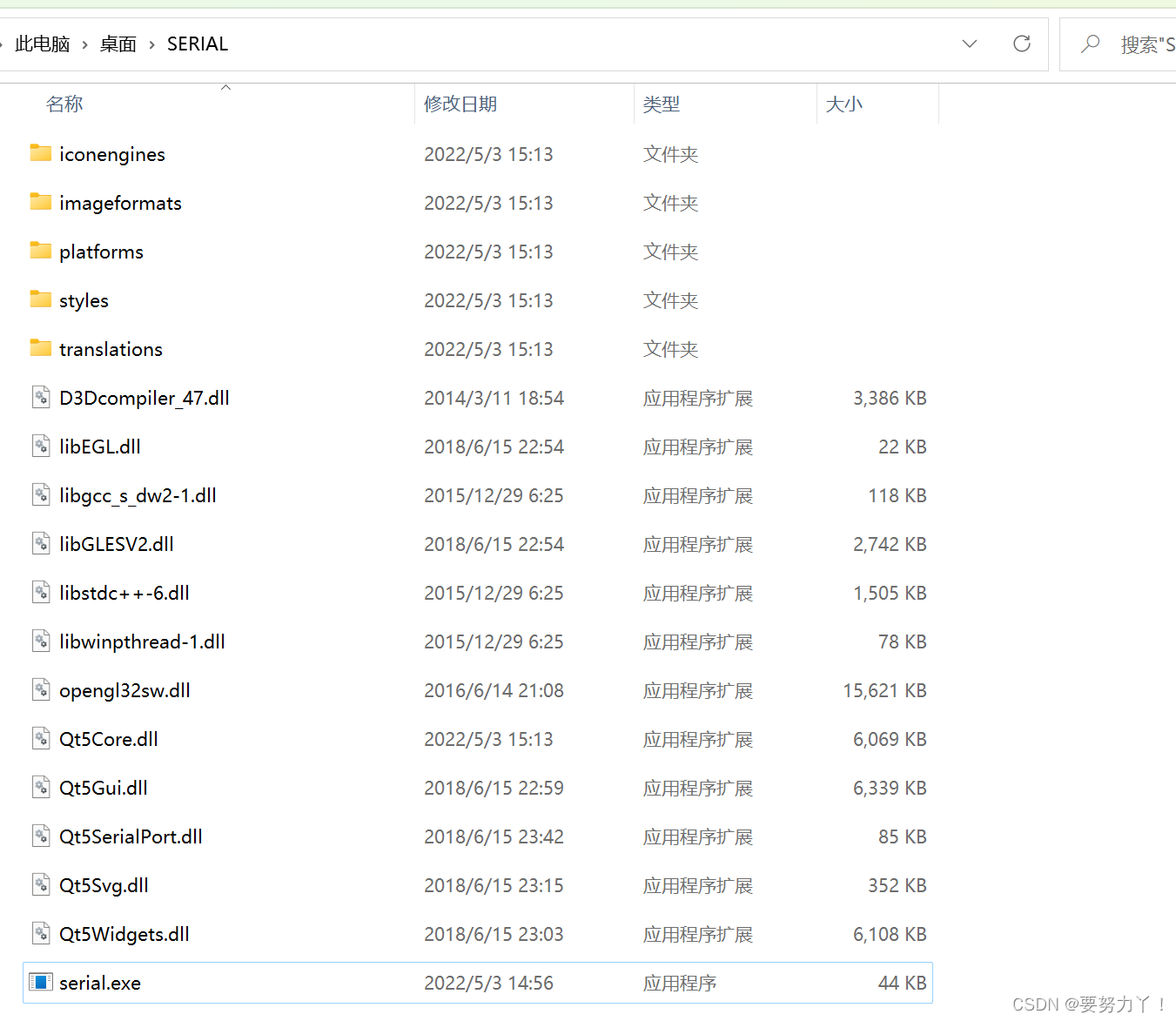The image size is (1176, 1021).
Task: Select the platforms folder name
Action: pos(101,252)
